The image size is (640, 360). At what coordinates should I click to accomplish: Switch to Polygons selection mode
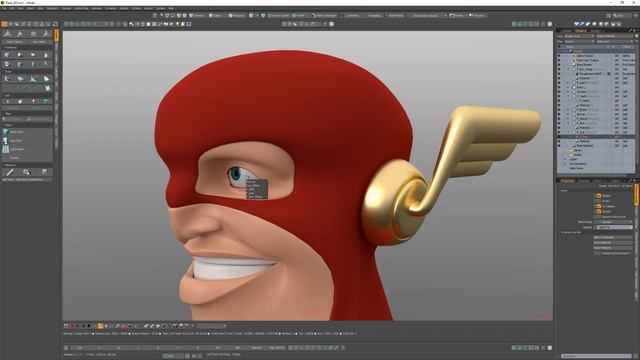(x=237, y=16)
